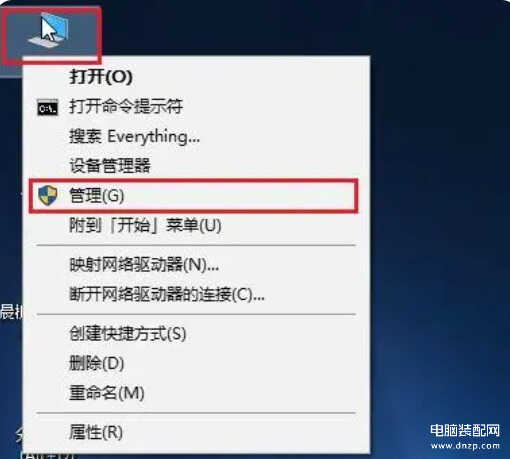Screen dimensions: 510x459
Task: Select the partially hidden desktop icon label left of menu
Action: [11, 312]
